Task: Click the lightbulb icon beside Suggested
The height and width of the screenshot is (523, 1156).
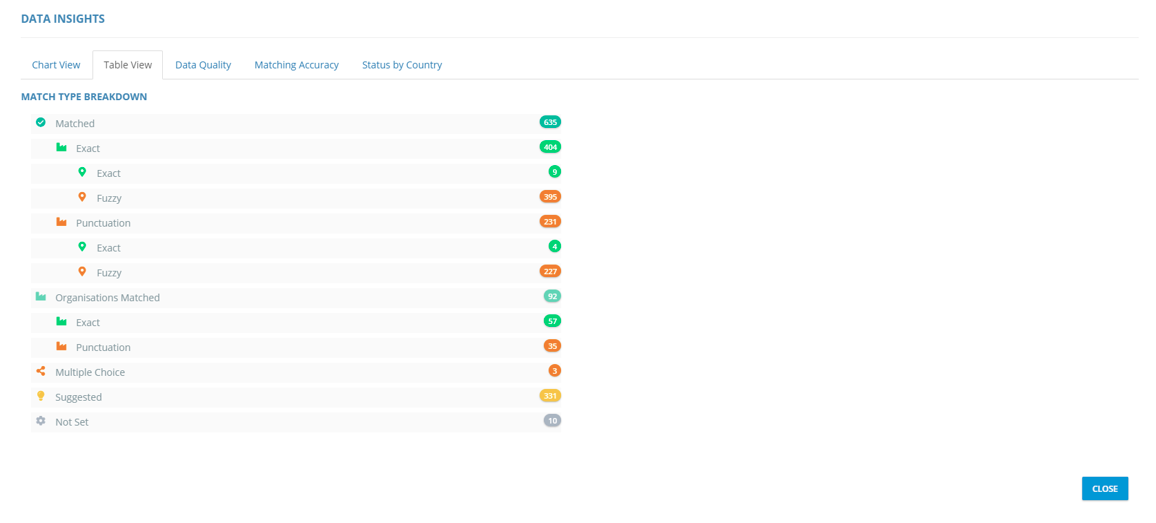Action: pos(41,396)
